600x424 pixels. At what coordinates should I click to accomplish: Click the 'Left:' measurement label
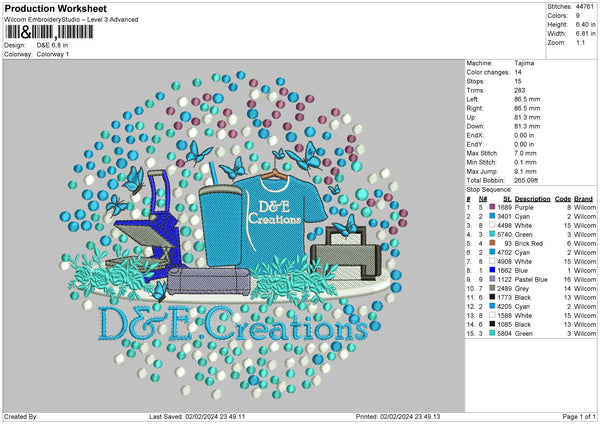[471, 99]
